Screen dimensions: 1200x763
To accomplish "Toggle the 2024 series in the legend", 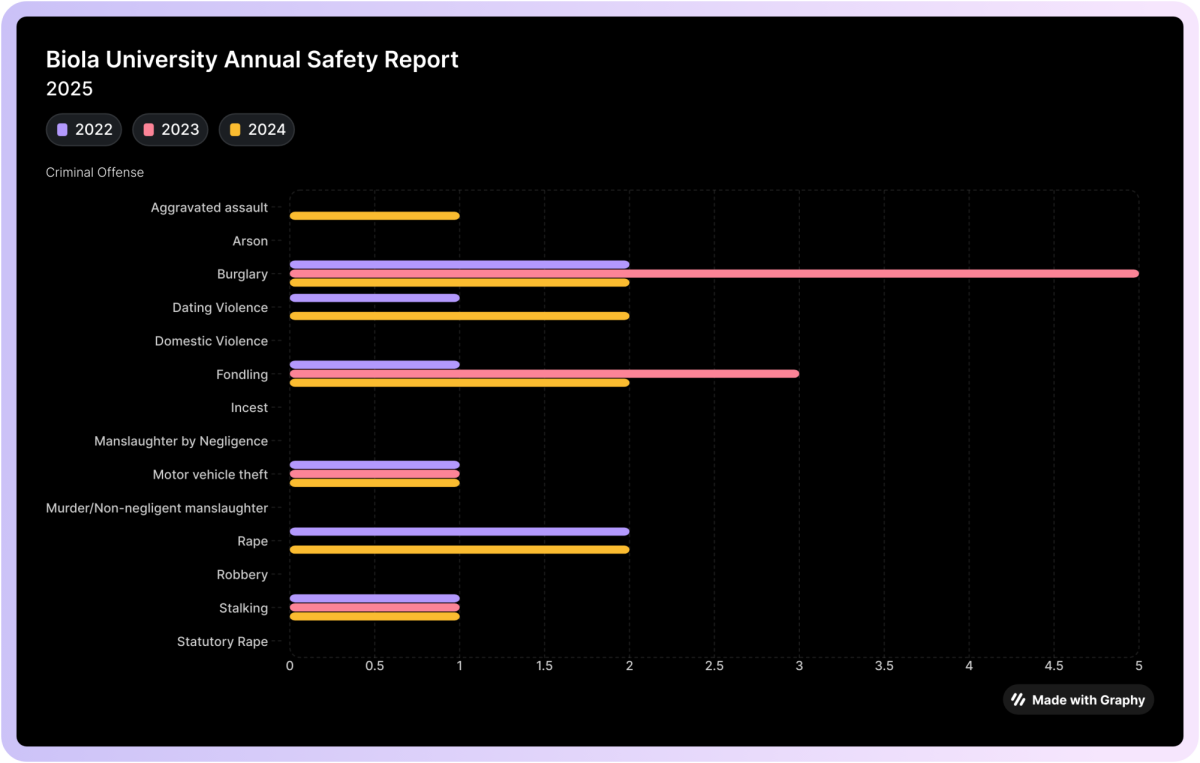I will point(256,129).
